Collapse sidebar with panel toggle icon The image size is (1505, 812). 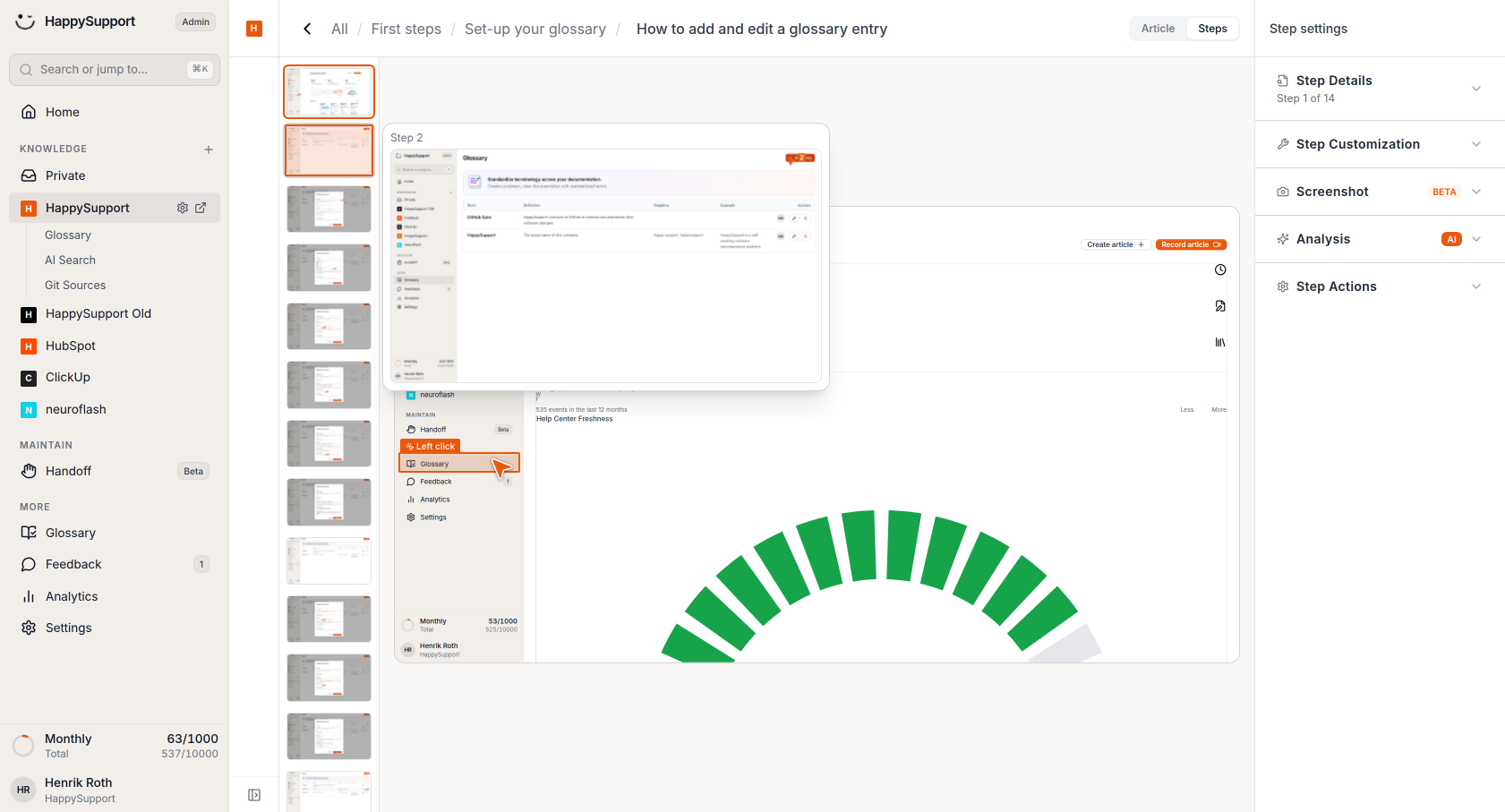point(254,795)
